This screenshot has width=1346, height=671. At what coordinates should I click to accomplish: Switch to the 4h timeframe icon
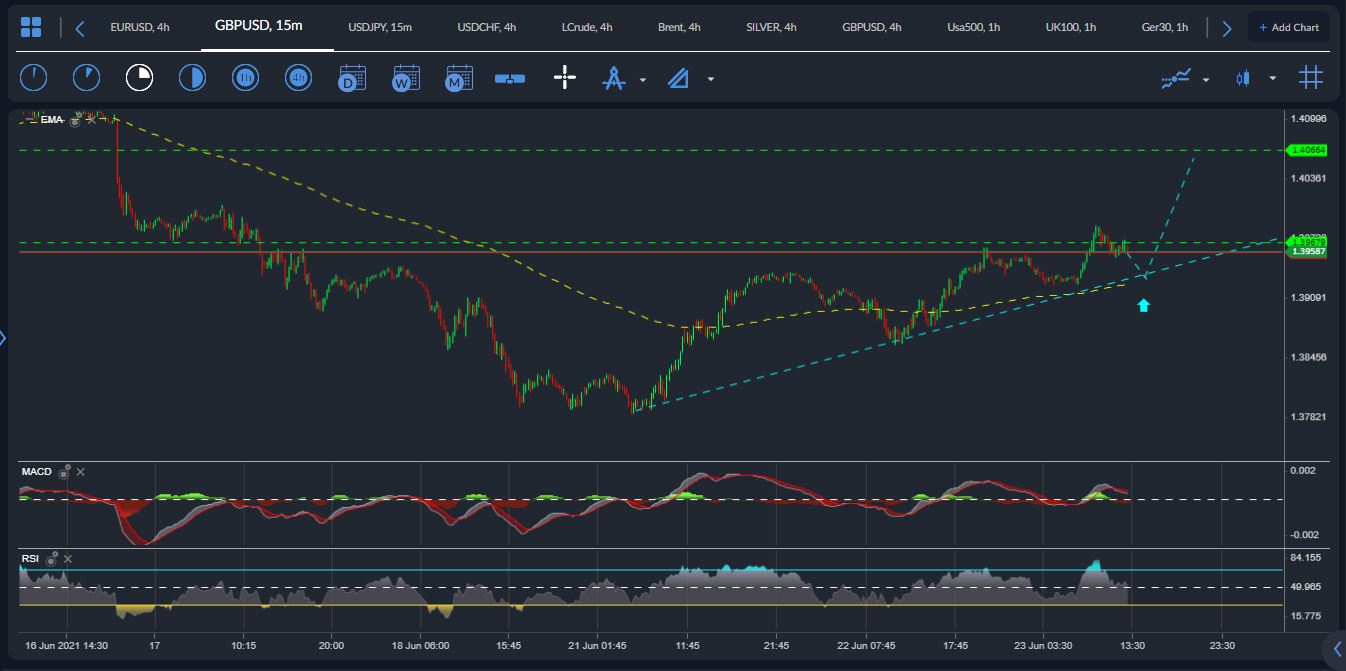pos(298,77)
